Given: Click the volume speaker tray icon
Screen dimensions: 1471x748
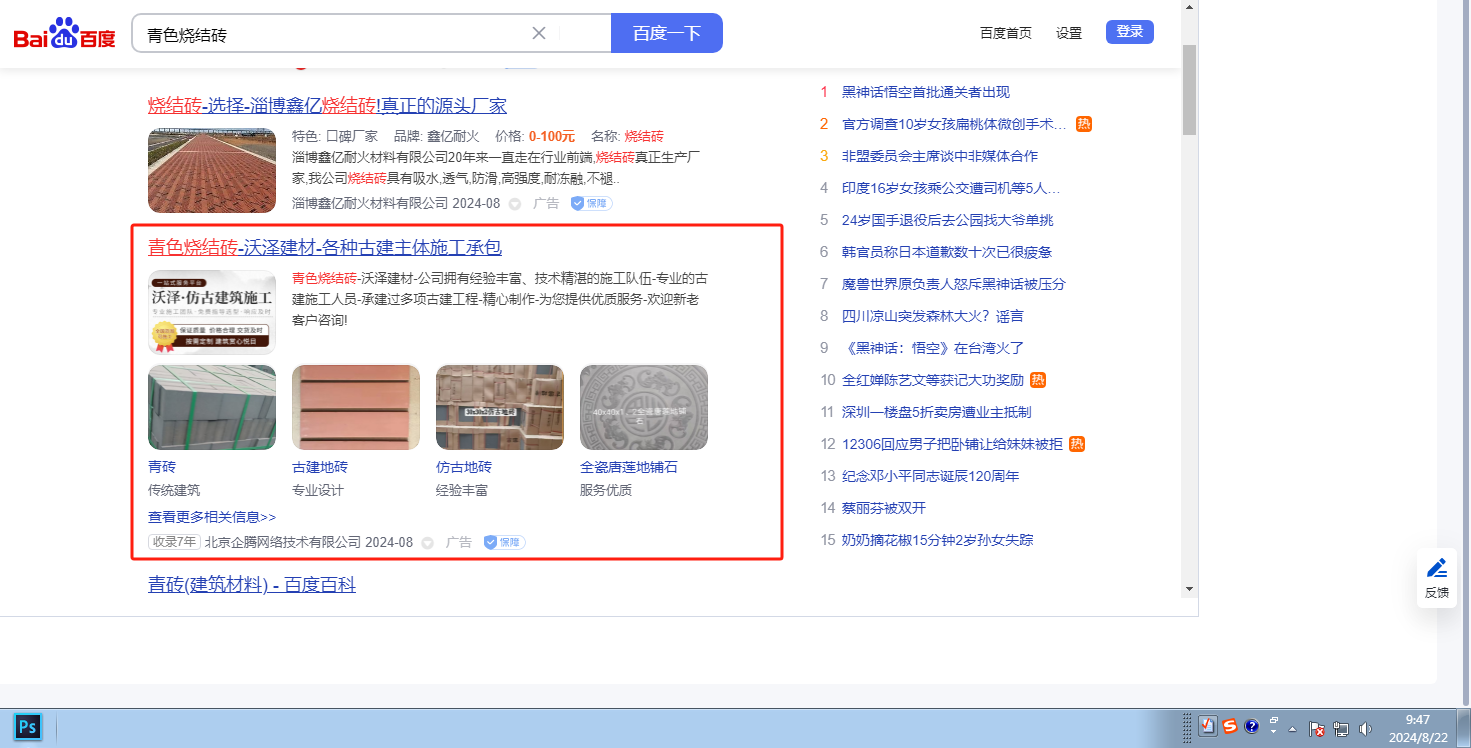Looking at the screenshot, I should tap(1366, 729).
